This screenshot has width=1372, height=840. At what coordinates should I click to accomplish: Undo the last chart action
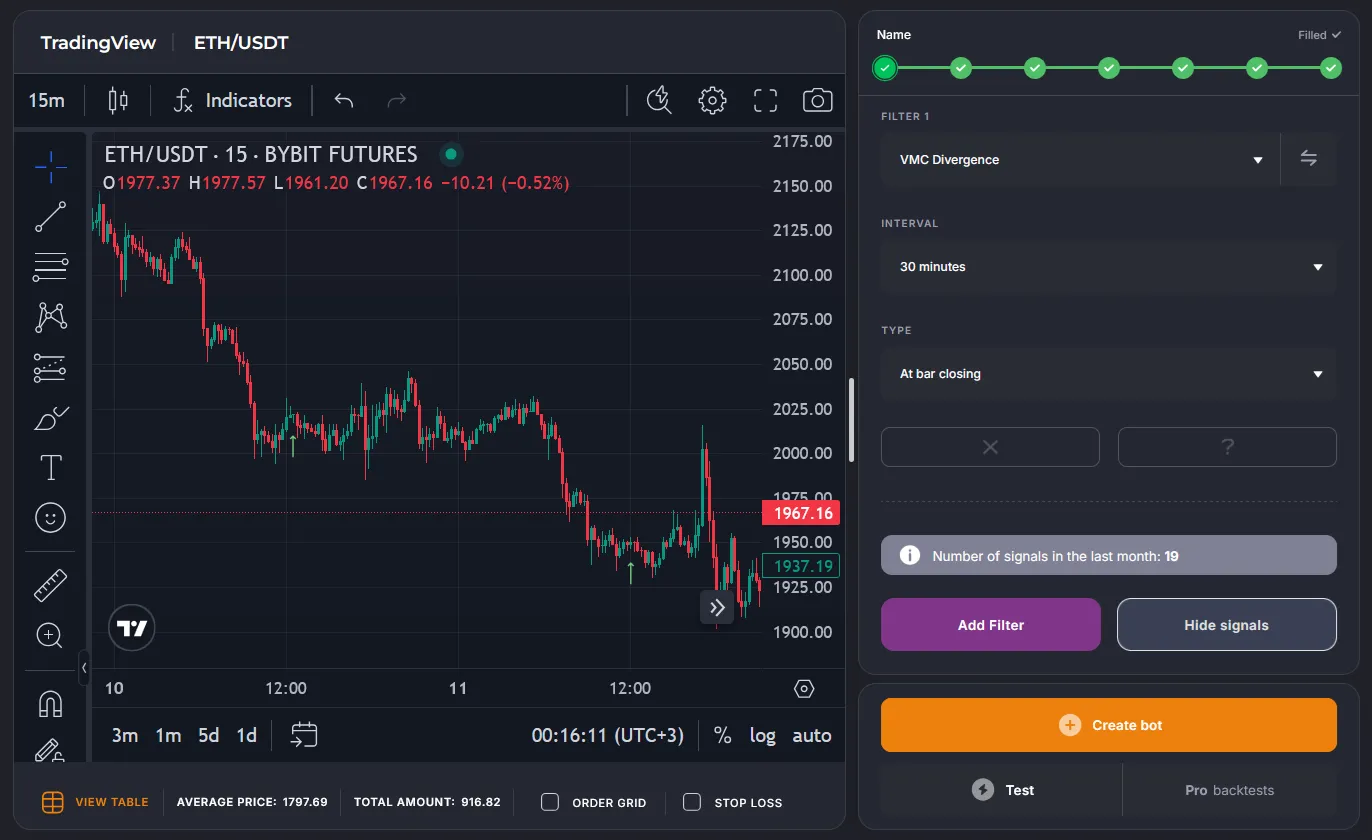point(344,100)
